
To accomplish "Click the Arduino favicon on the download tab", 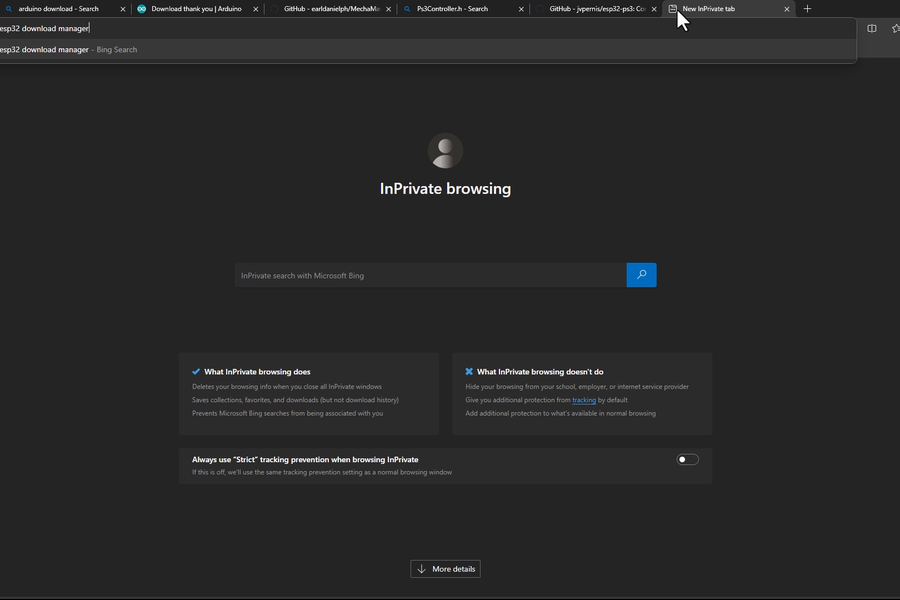I will coord(142,9).
